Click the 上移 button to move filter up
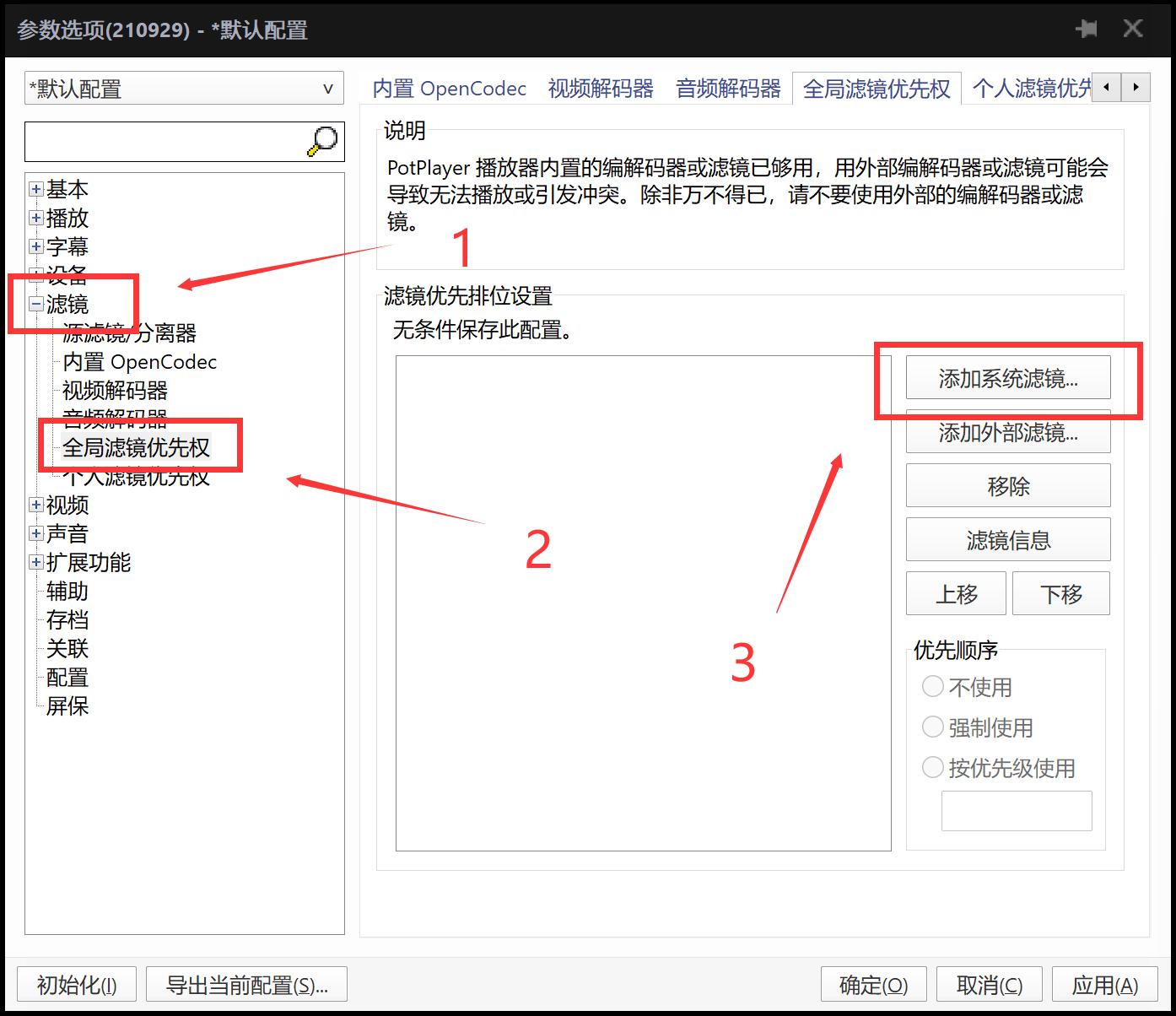The height and width of the screenshot is (1016, 1176). [x=956, y=593]
